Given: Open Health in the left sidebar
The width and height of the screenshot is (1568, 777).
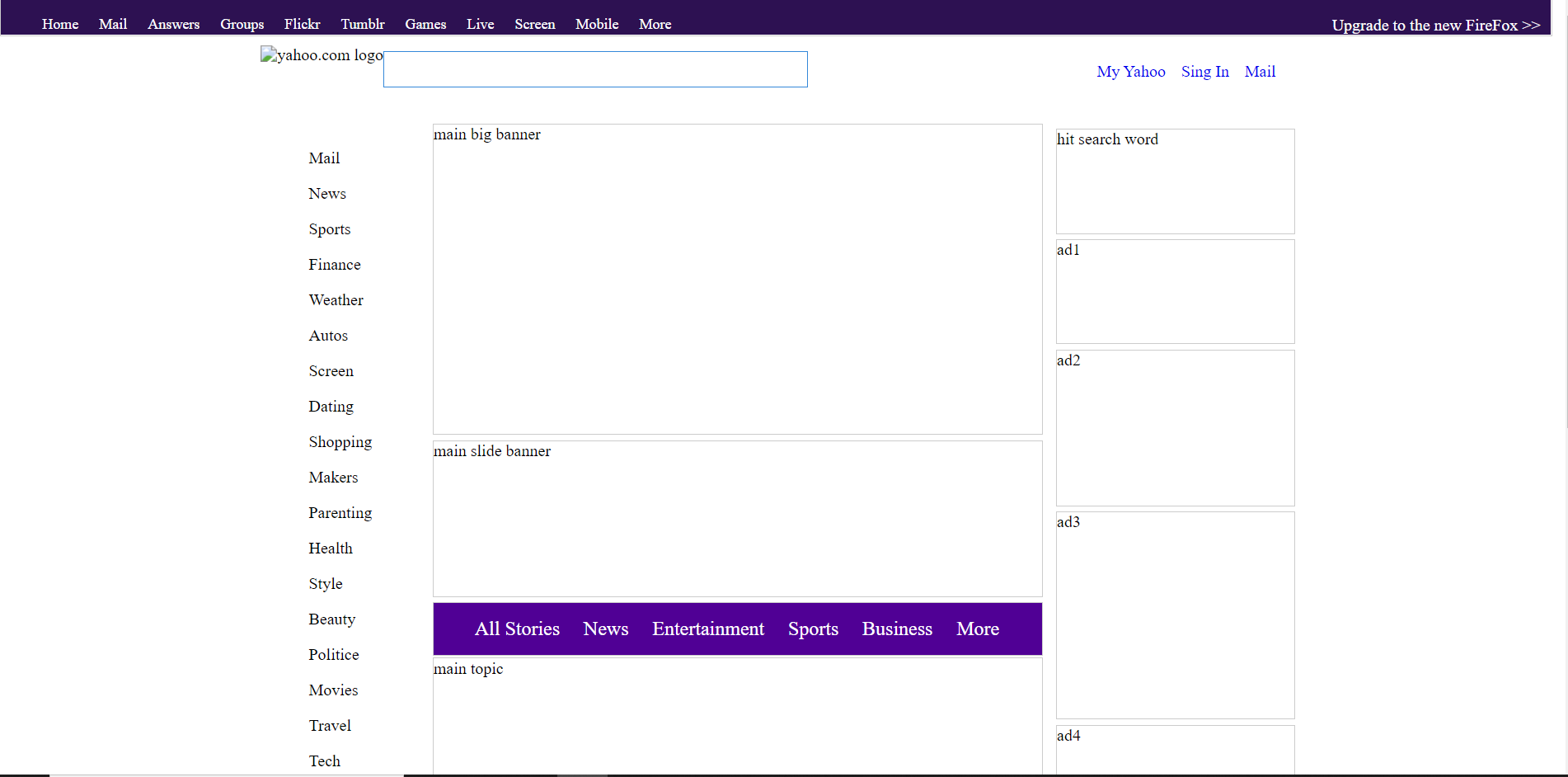Looking at the screenshot, I should [x=331, y=549].
